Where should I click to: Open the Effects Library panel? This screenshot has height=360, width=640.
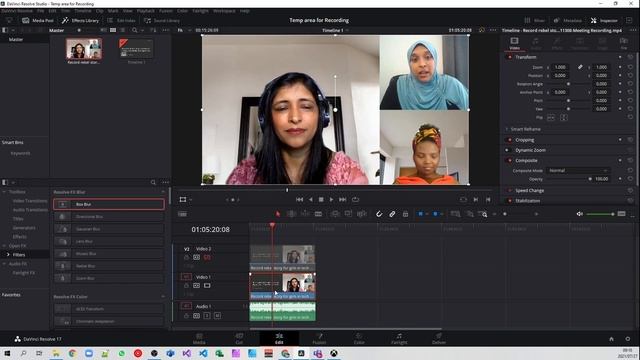(80, 20)
